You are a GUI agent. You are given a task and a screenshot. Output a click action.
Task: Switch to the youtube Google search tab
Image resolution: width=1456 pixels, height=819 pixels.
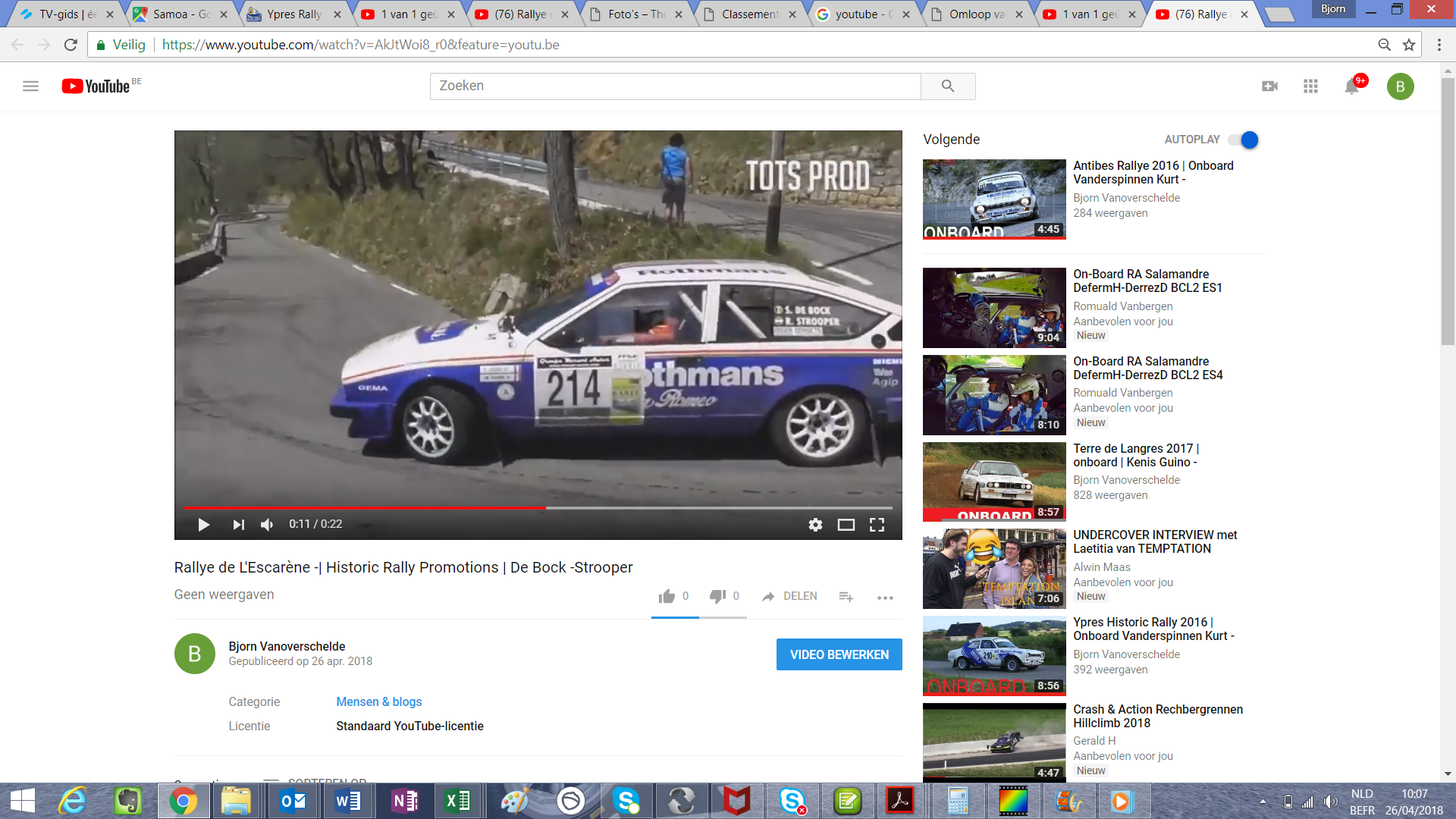coord(864,14)
